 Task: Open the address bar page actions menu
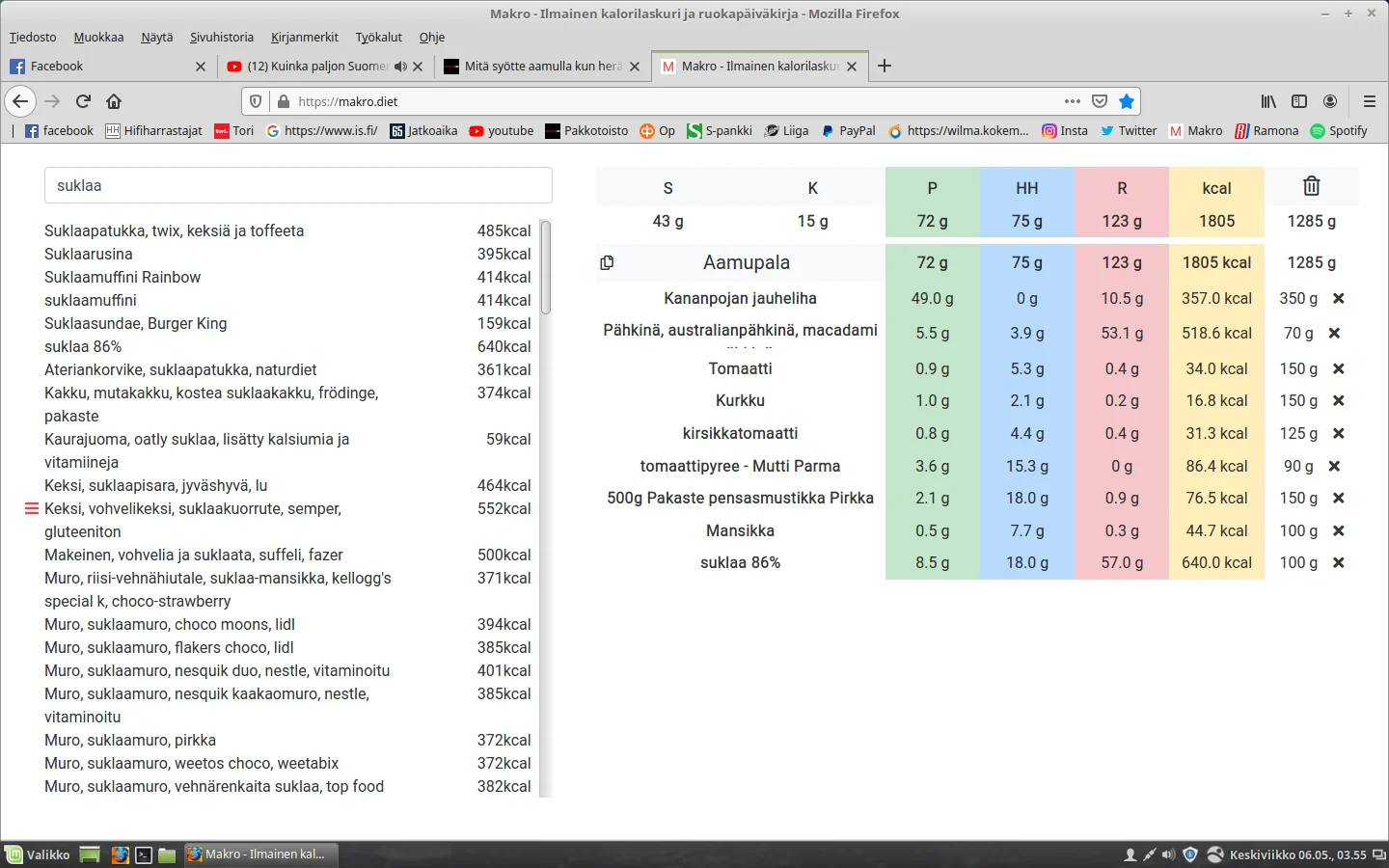(1072, 101)
